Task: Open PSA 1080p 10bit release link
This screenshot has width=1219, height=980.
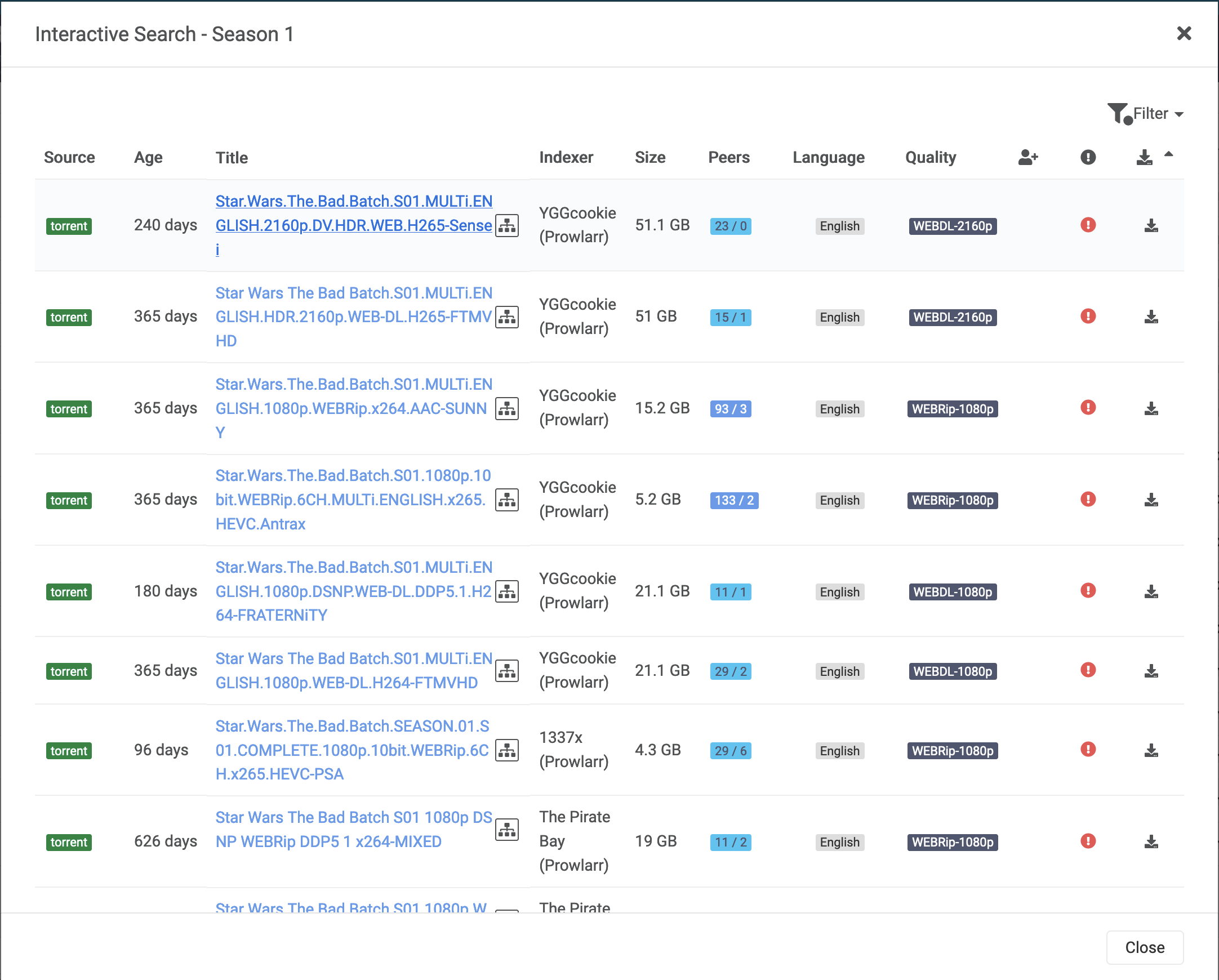Action: click(352, 750)
